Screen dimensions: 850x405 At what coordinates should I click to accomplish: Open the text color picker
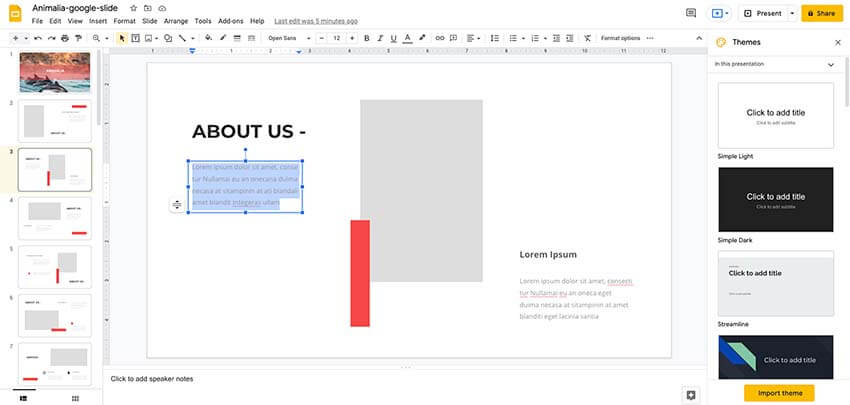pos(407,38)
